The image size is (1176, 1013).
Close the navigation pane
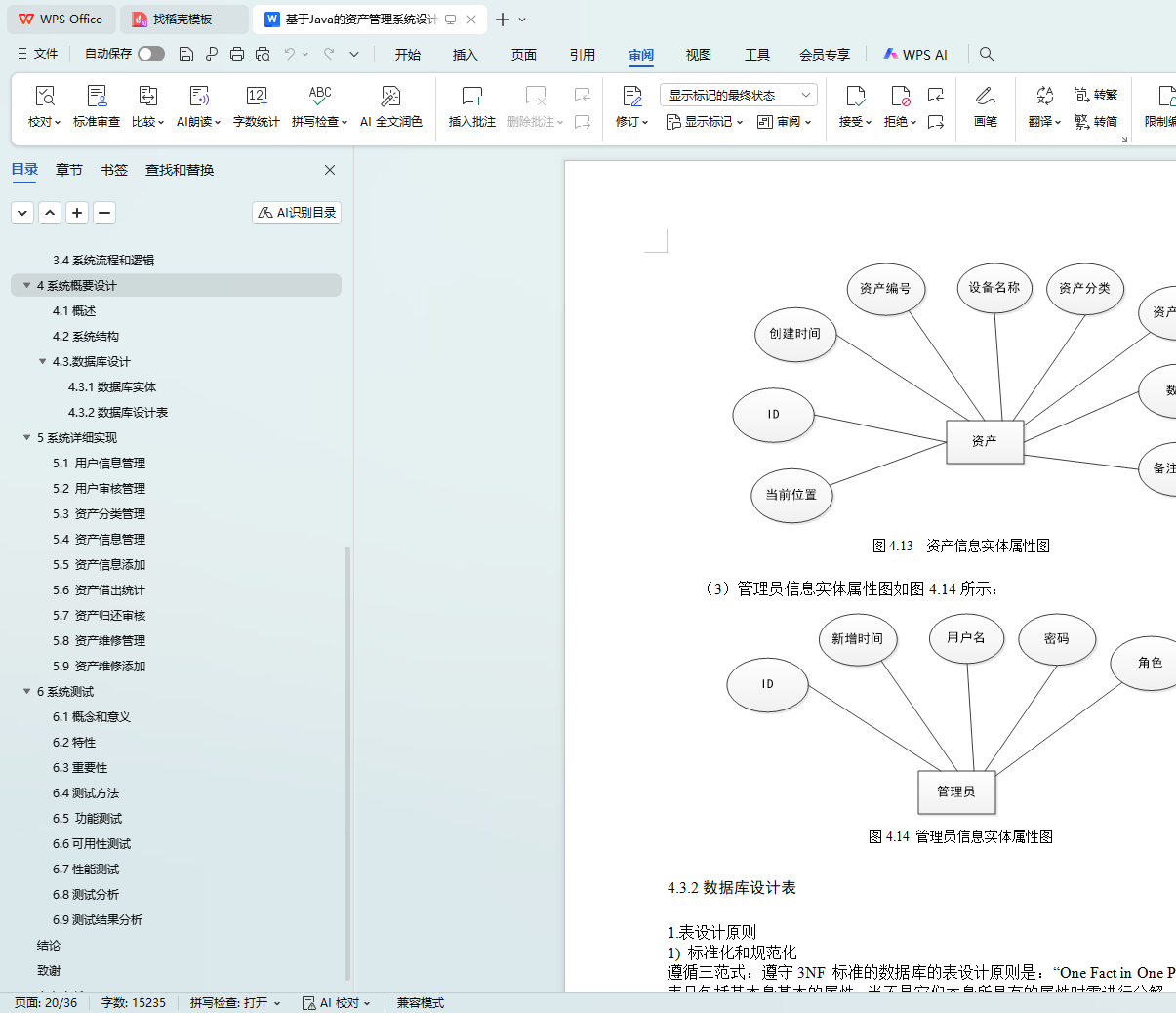click(x=330, y=170)
